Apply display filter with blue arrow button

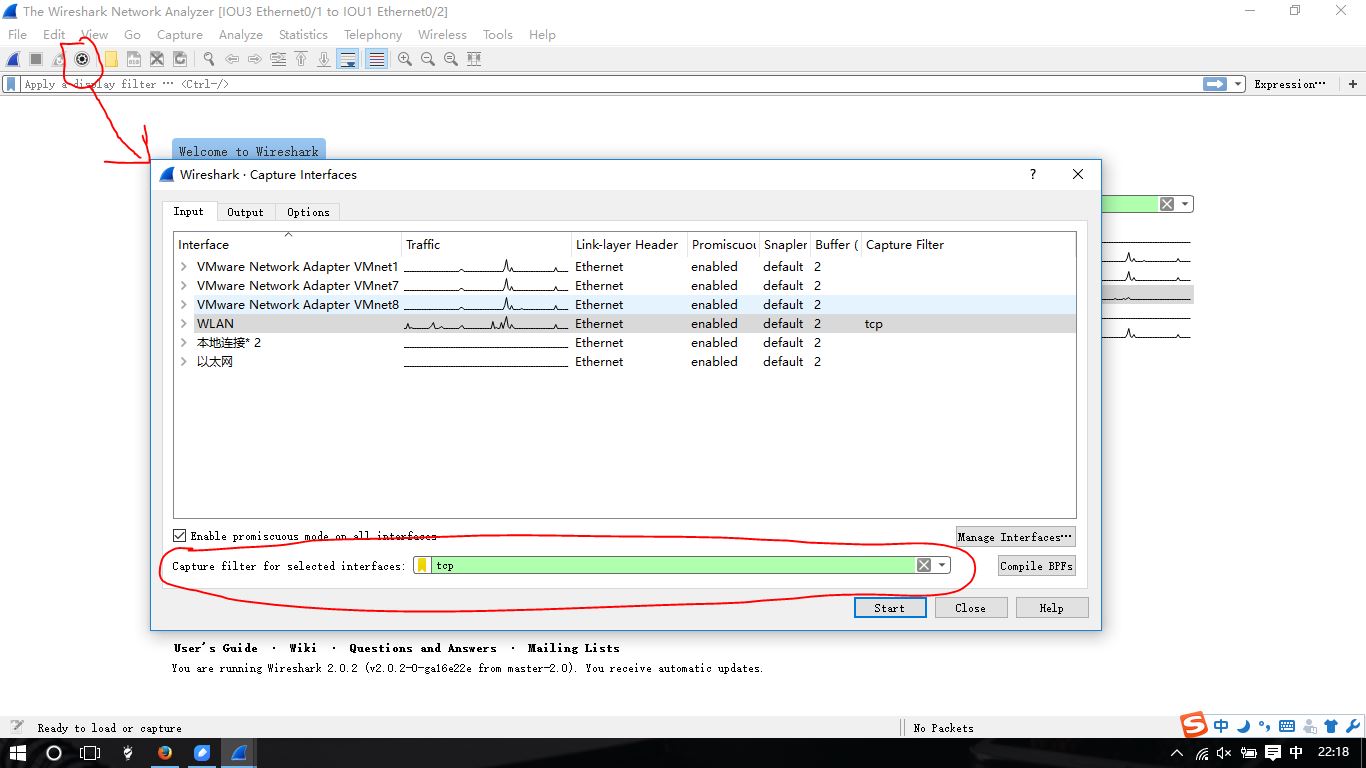[x=1215, y=84]
